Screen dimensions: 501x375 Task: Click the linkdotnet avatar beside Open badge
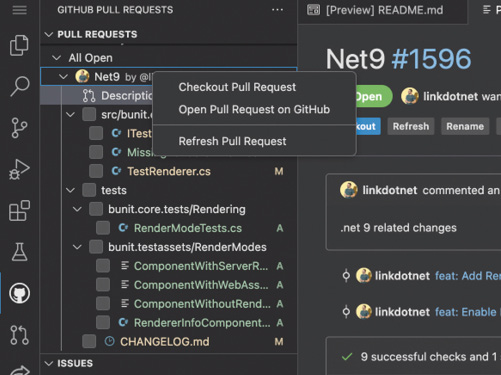410,96
